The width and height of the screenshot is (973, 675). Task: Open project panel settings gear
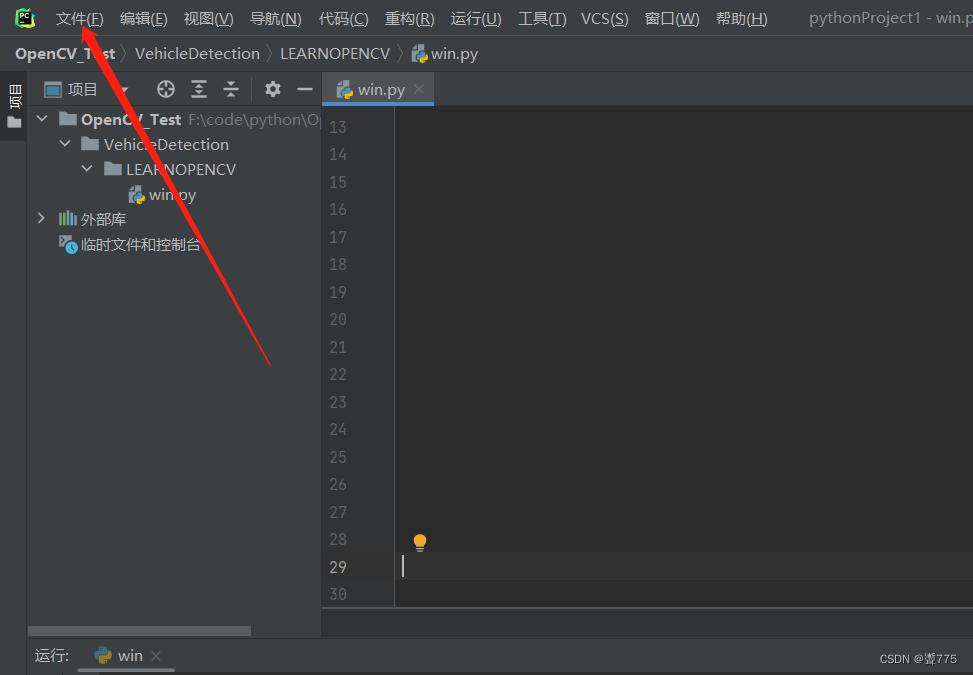pyautogui.click(x=272, y=89)
